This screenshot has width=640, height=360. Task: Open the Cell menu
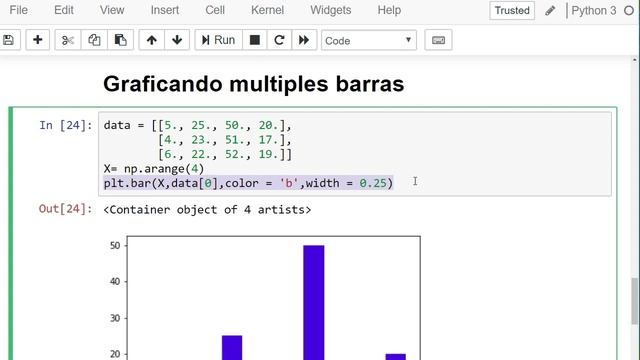[x=215, y=10]
